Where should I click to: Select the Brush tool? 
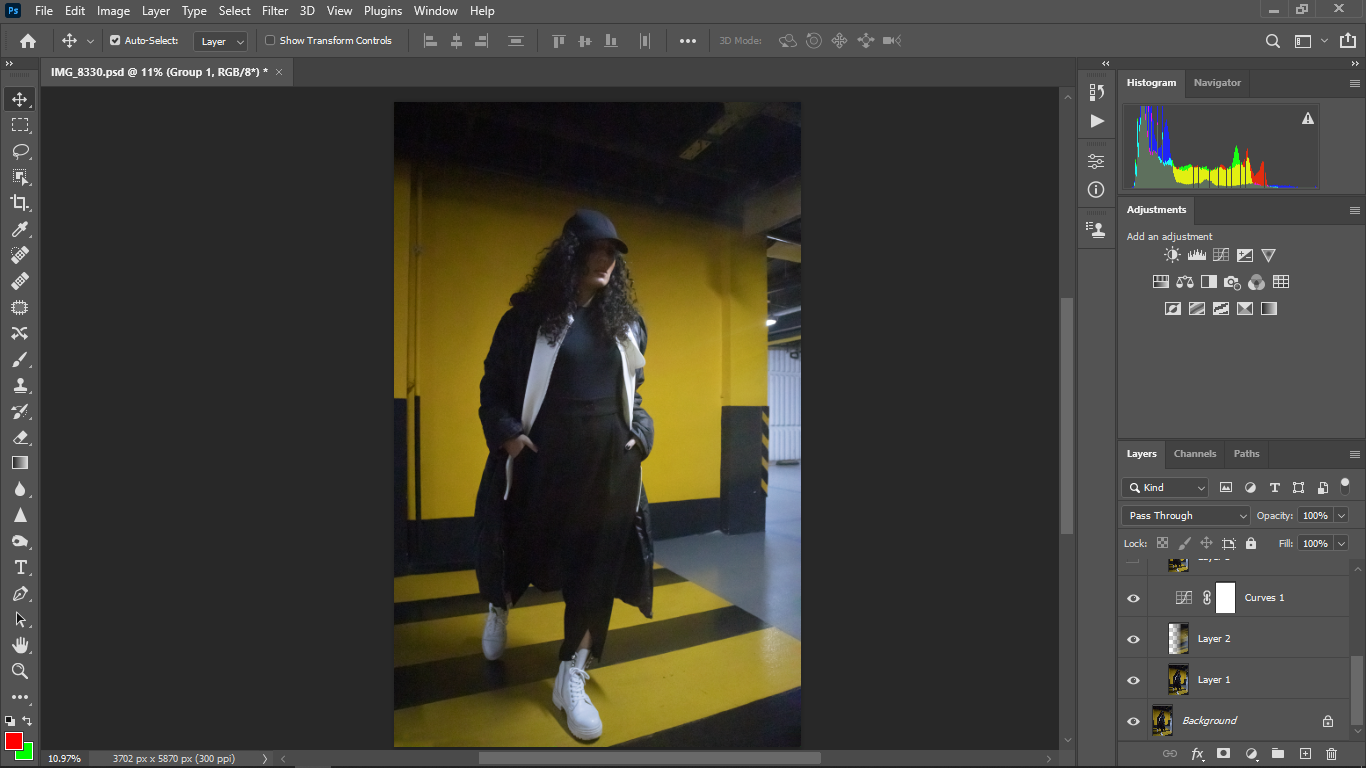click(x=20, y=359)
